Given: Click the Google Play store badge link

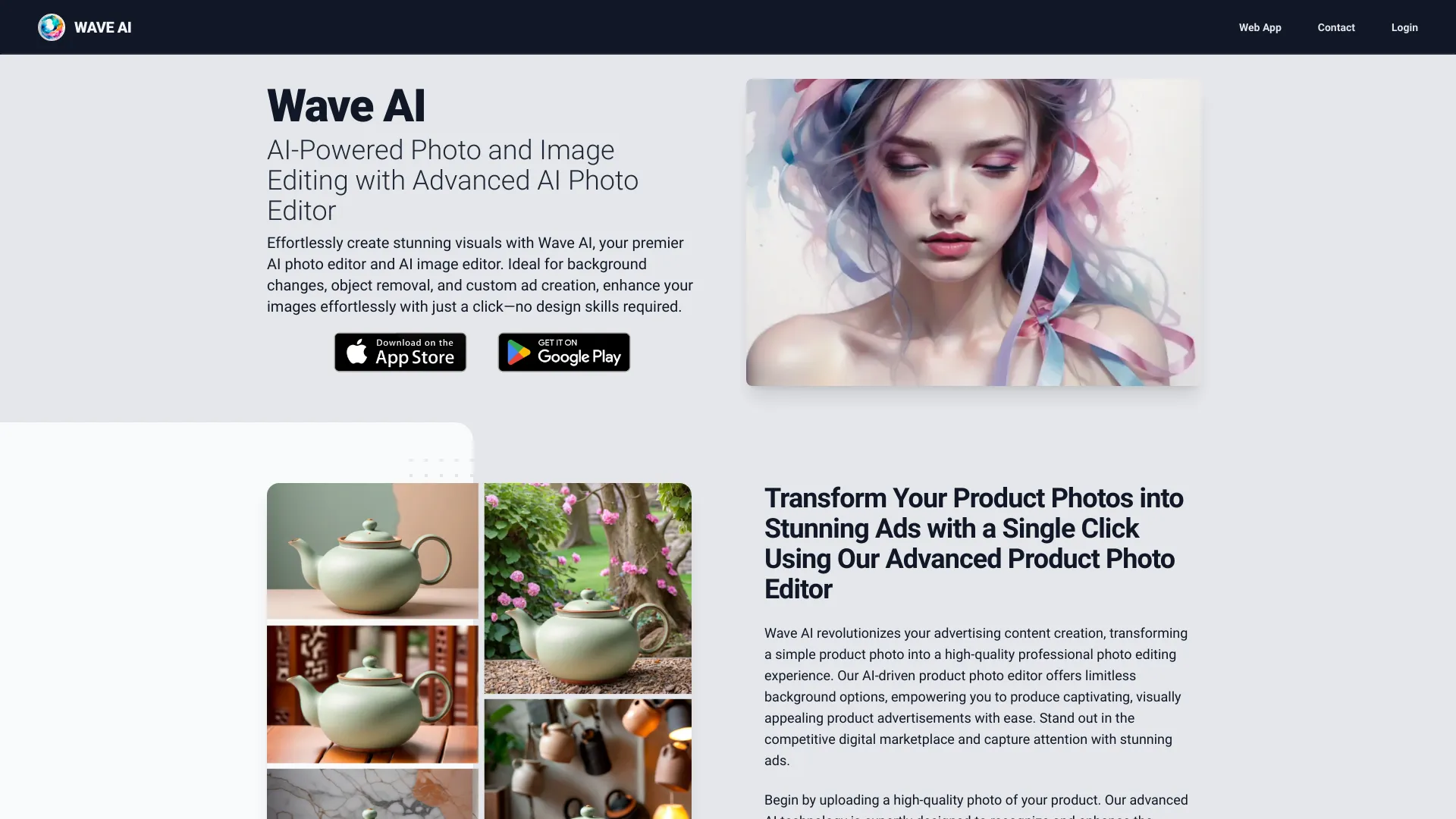Looking at the screenshot, I should pos(563,352).
